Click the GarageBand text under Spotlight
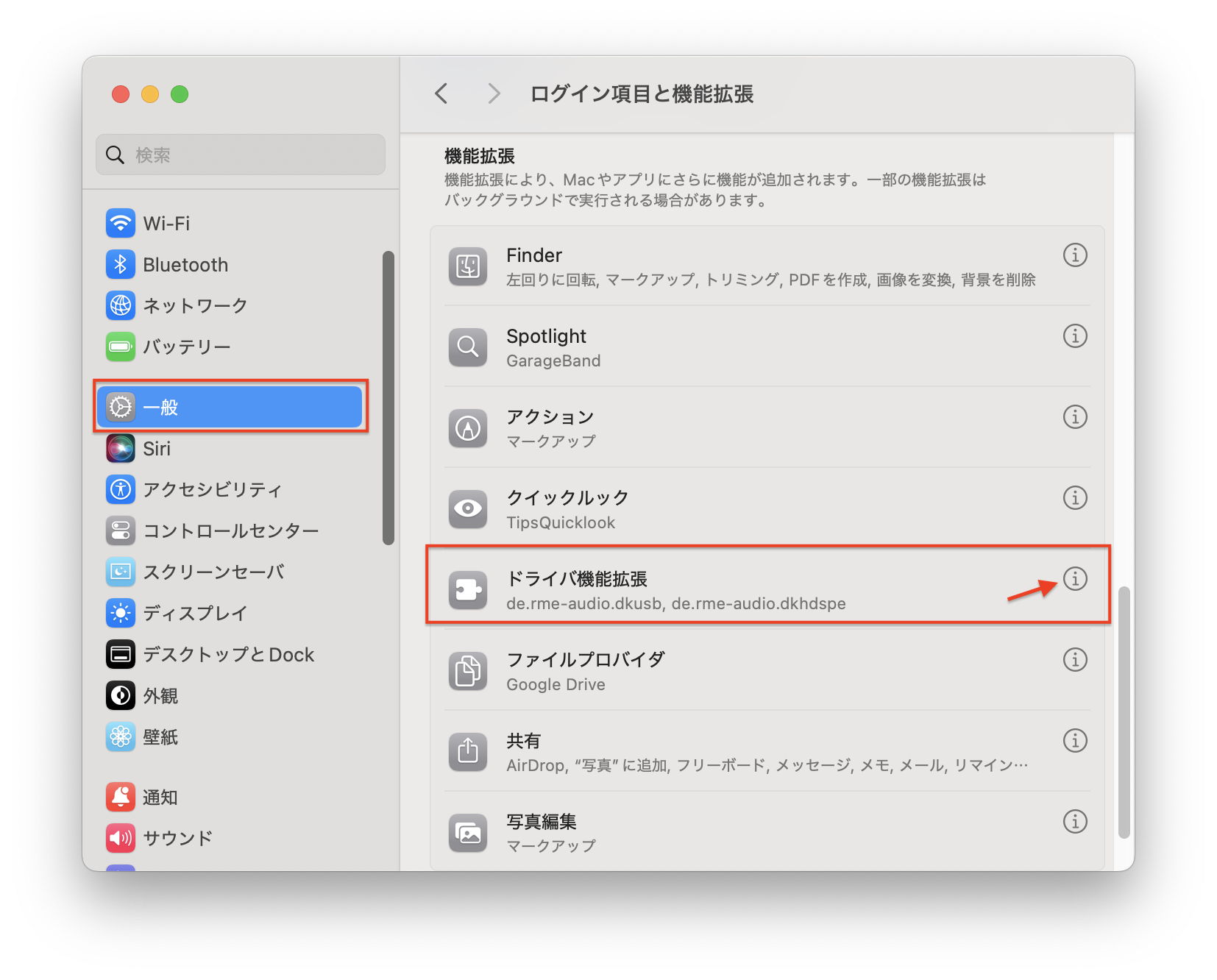Viewport: 1217px width, 980px height. pos(553,361)
